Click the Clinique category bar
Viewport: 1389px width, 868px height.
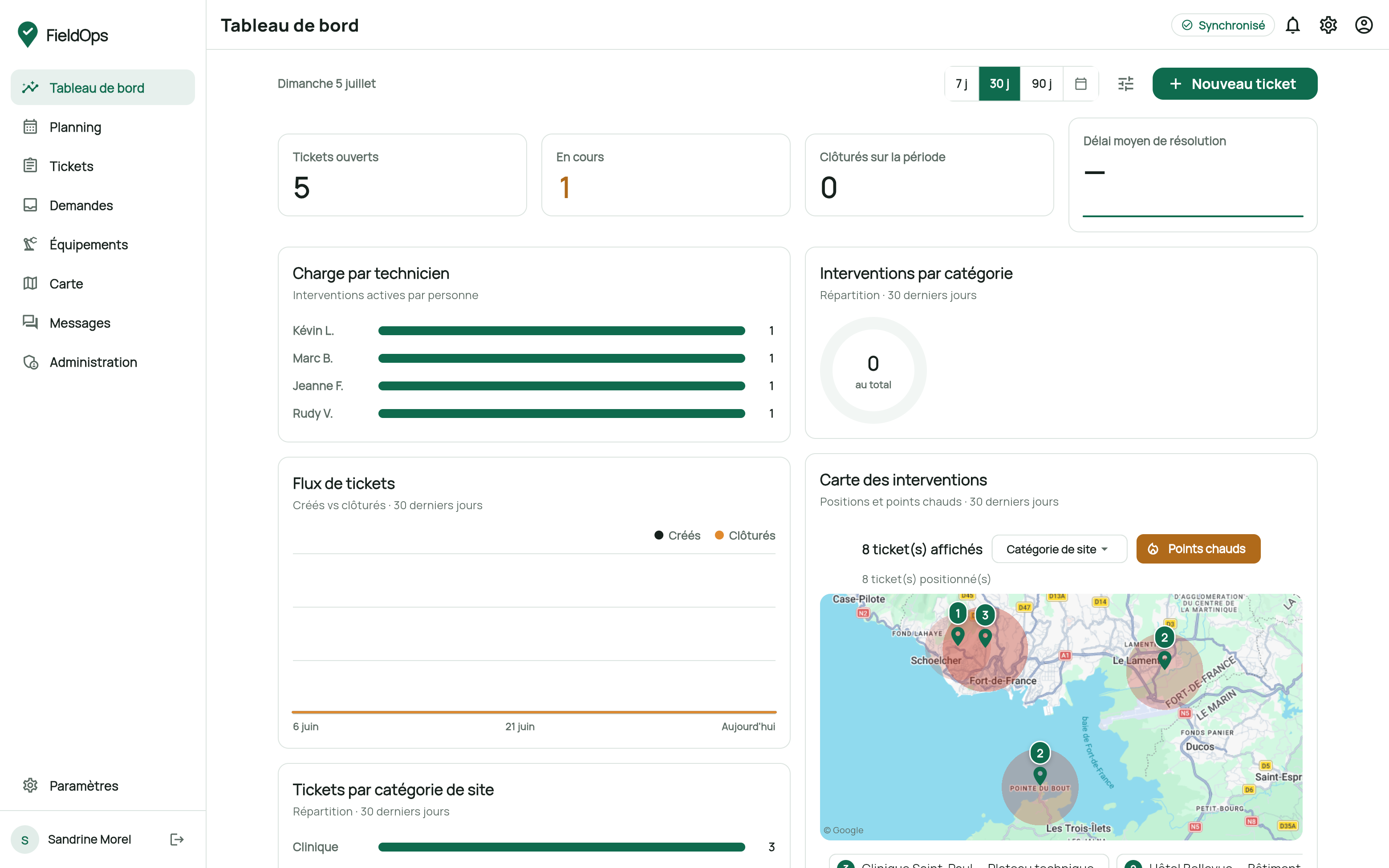[561, 847]
